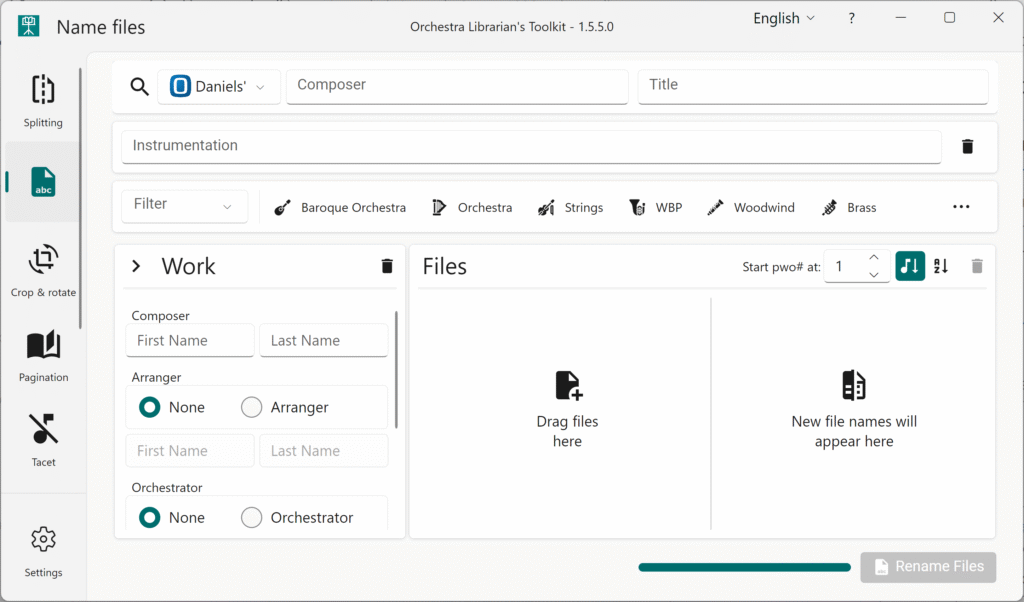
Task: Select WBP instrumentation preset
Action: (x=656, y=208)
